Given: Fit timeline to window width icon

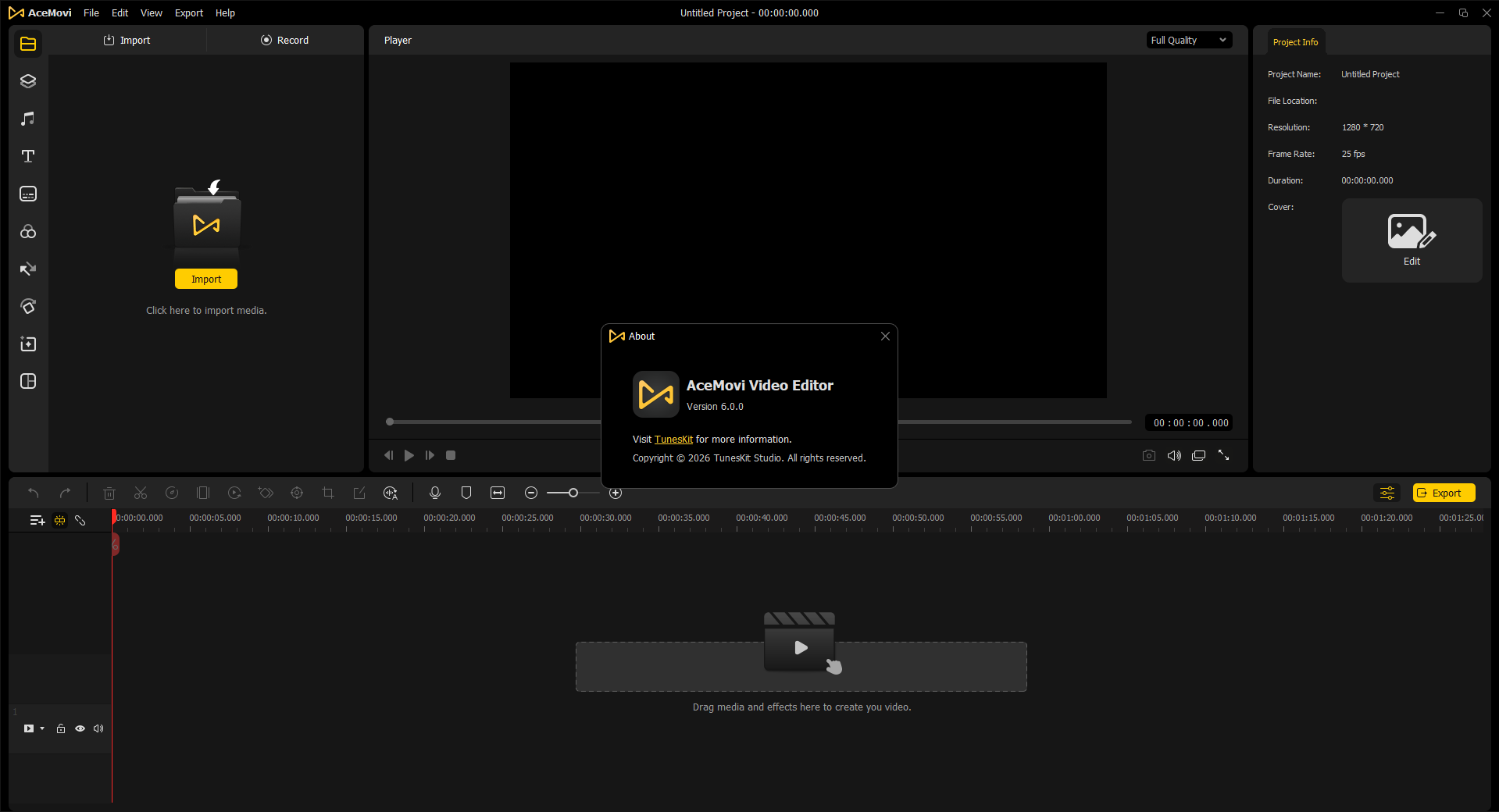Looking at the screenshot, I should pyautogui.click(x=498, y=493).
